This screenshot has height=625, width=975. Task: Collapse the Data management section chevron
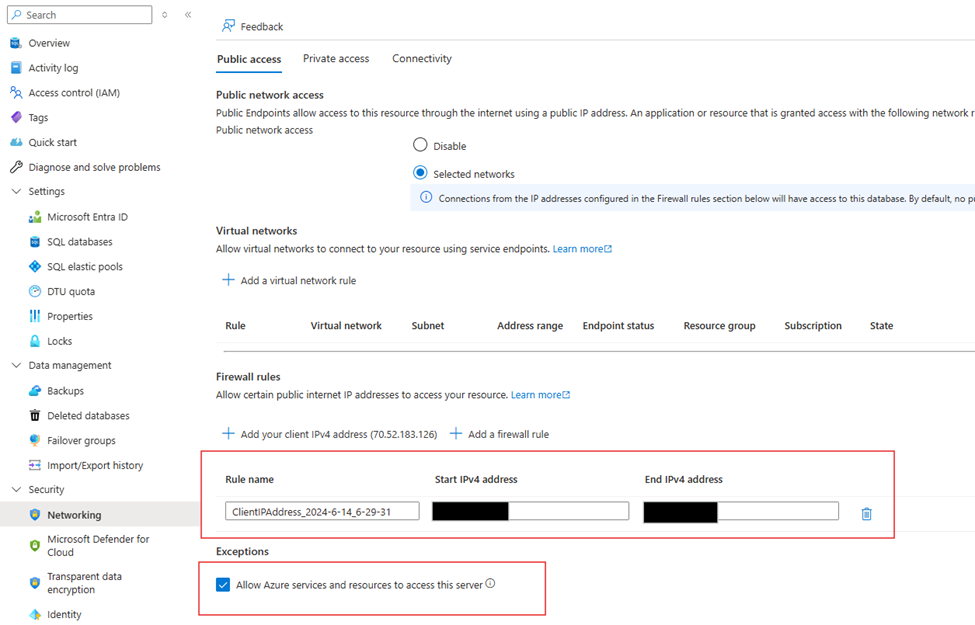[16, 365]
